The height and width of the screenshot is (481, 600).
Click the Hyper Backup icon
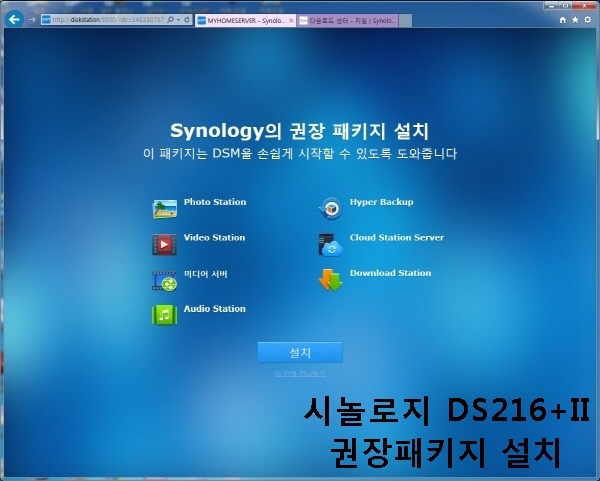[x=331, y=209]
